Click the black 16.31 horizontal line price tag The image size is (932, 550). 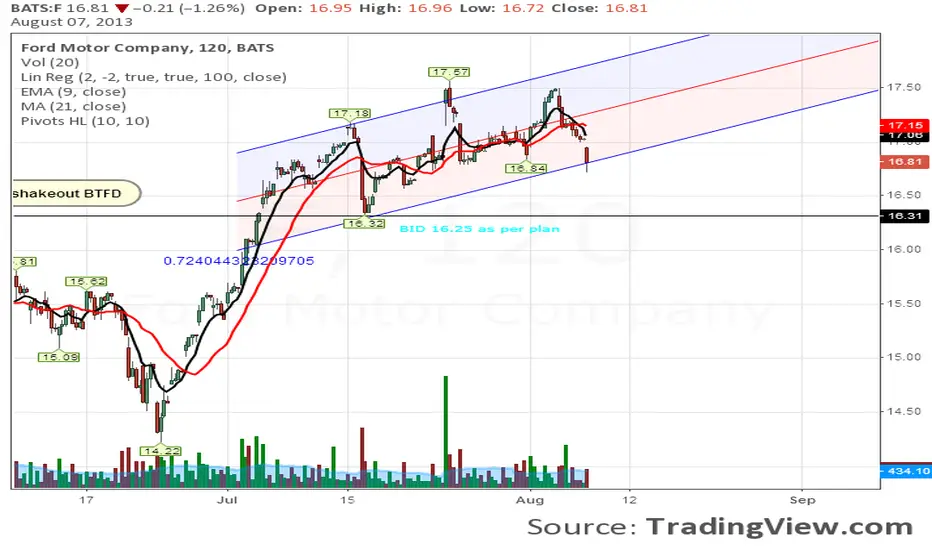pos(903,216)
